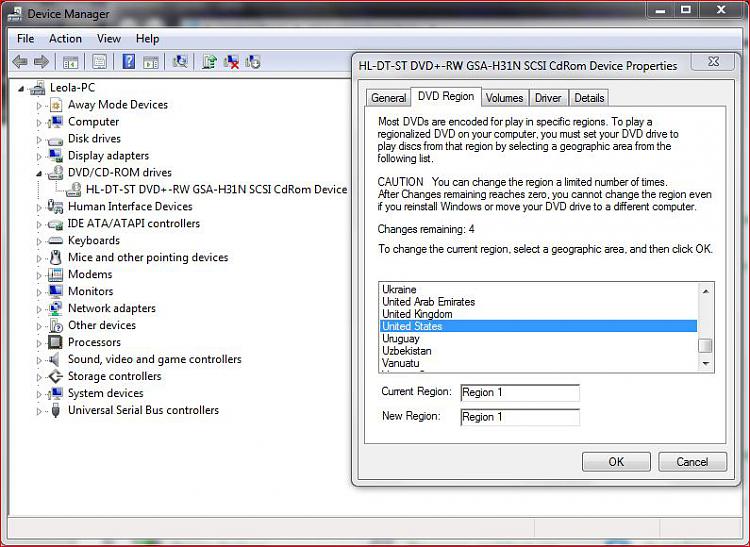Screen dimensions: 750x547
Task: Click the Keyboards category icon
Action: coord(55,241)
